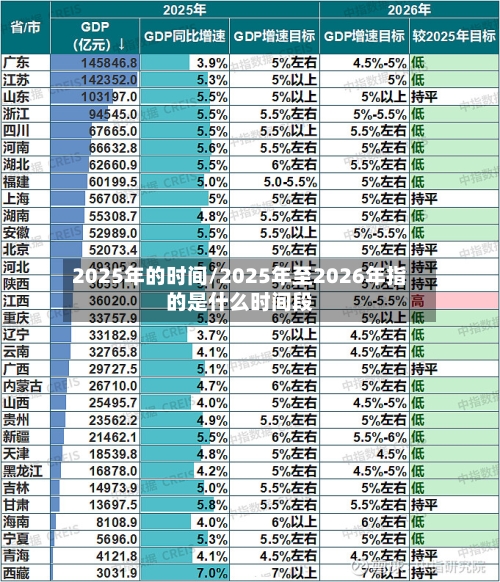Click the GDP (亿元) sort header
This screenshot has width=500, height=582.
[95, 36]
